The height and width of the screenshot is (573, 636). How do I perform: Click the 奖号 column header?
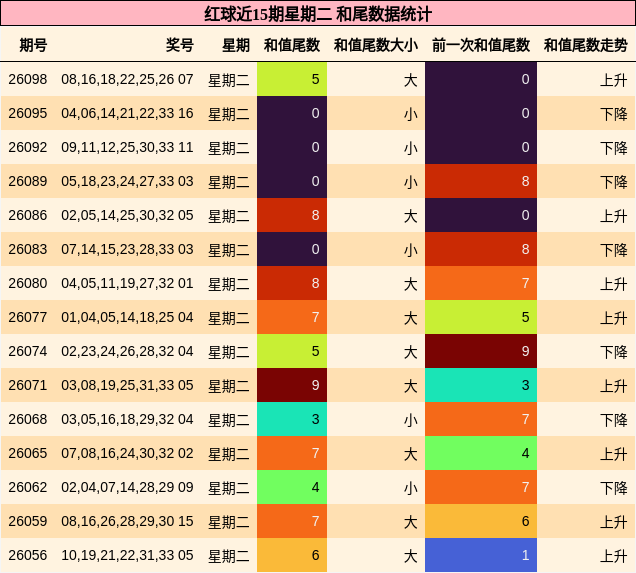pos(180,45)
